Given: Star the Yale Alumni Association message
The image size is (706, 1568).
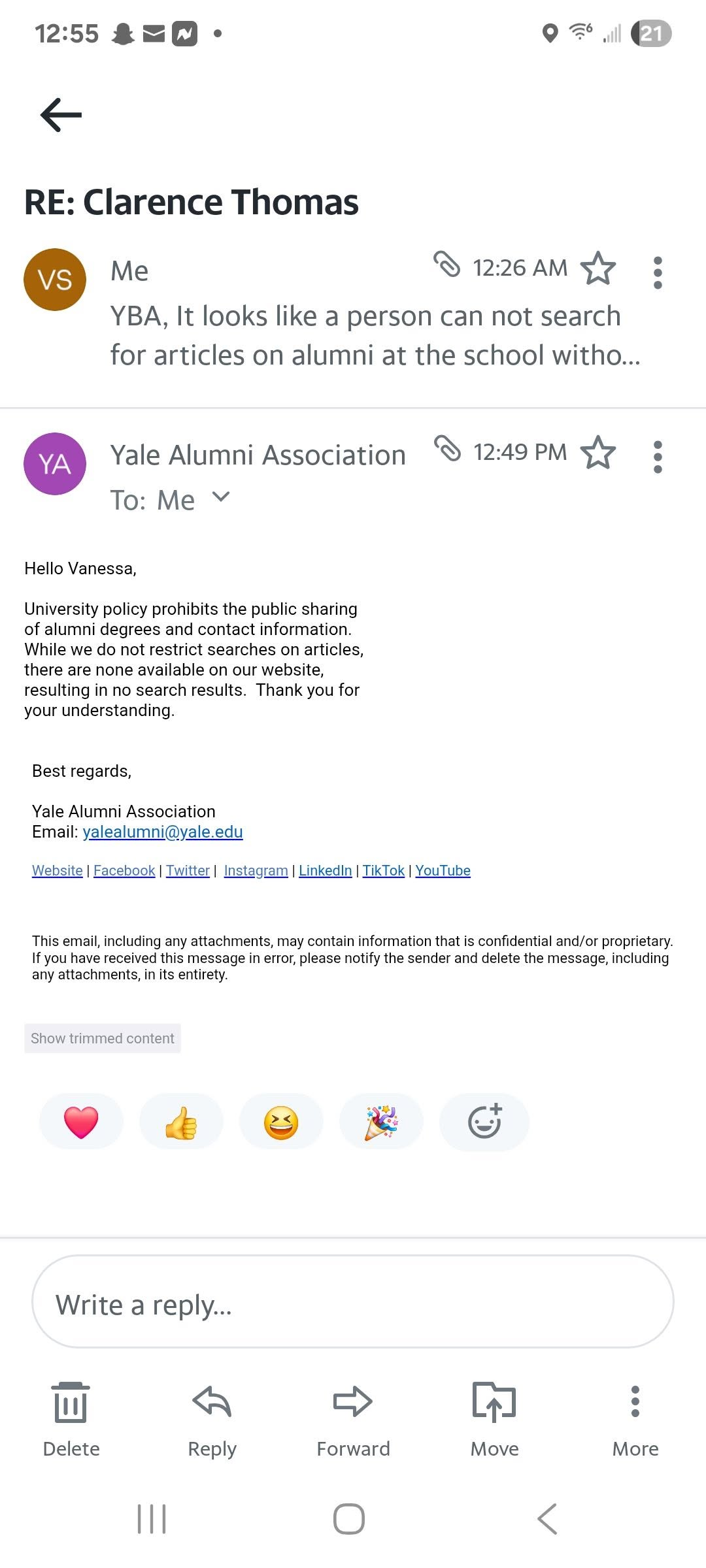Looking at the screenshot, I should coord(598,452).
